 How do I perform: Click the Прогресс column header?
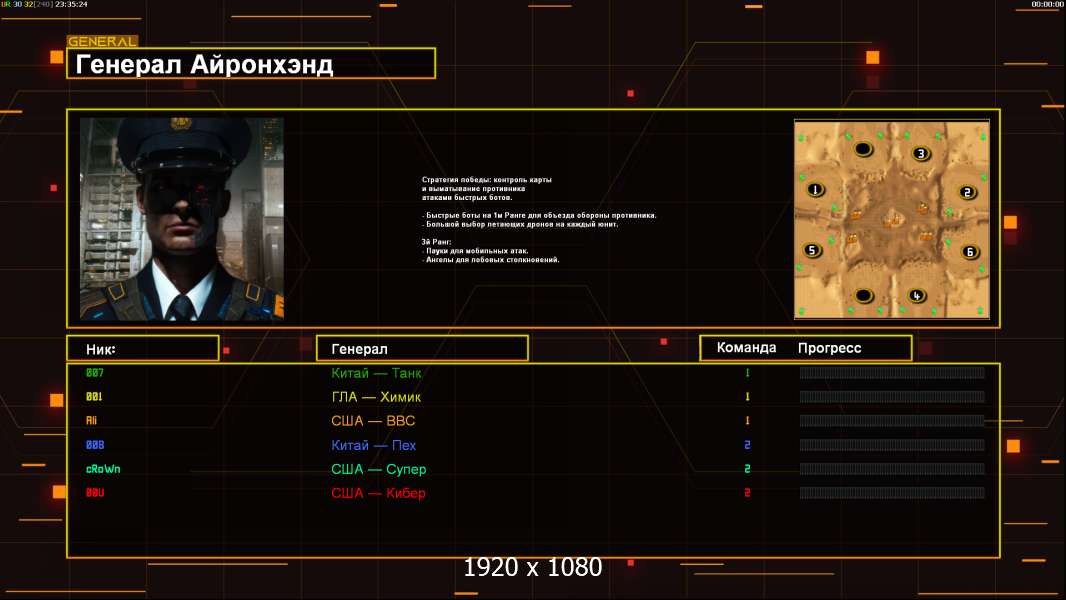pyautogui.click(x=829, y=348)
